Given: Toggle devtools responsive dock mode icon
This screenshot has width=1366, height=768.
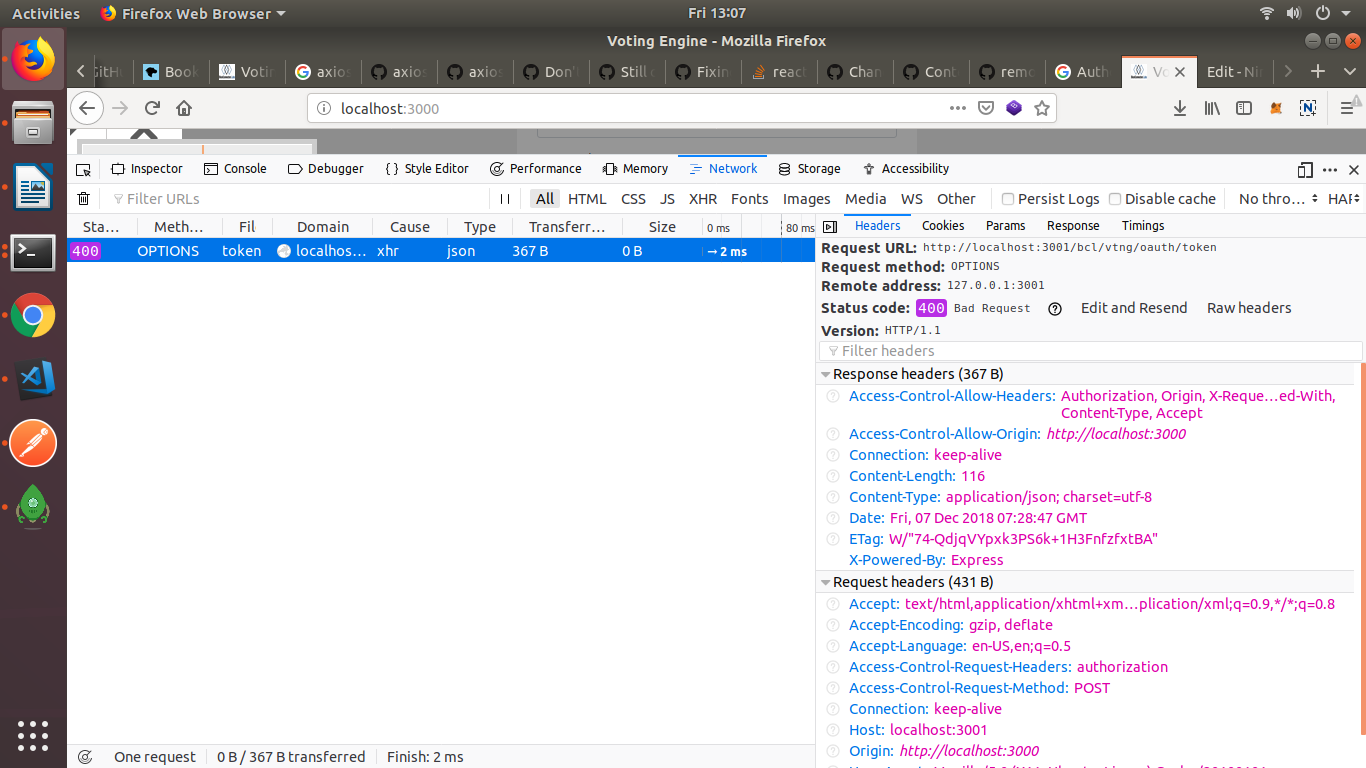Looking at the screenshot, I should tap(1305, 169).
